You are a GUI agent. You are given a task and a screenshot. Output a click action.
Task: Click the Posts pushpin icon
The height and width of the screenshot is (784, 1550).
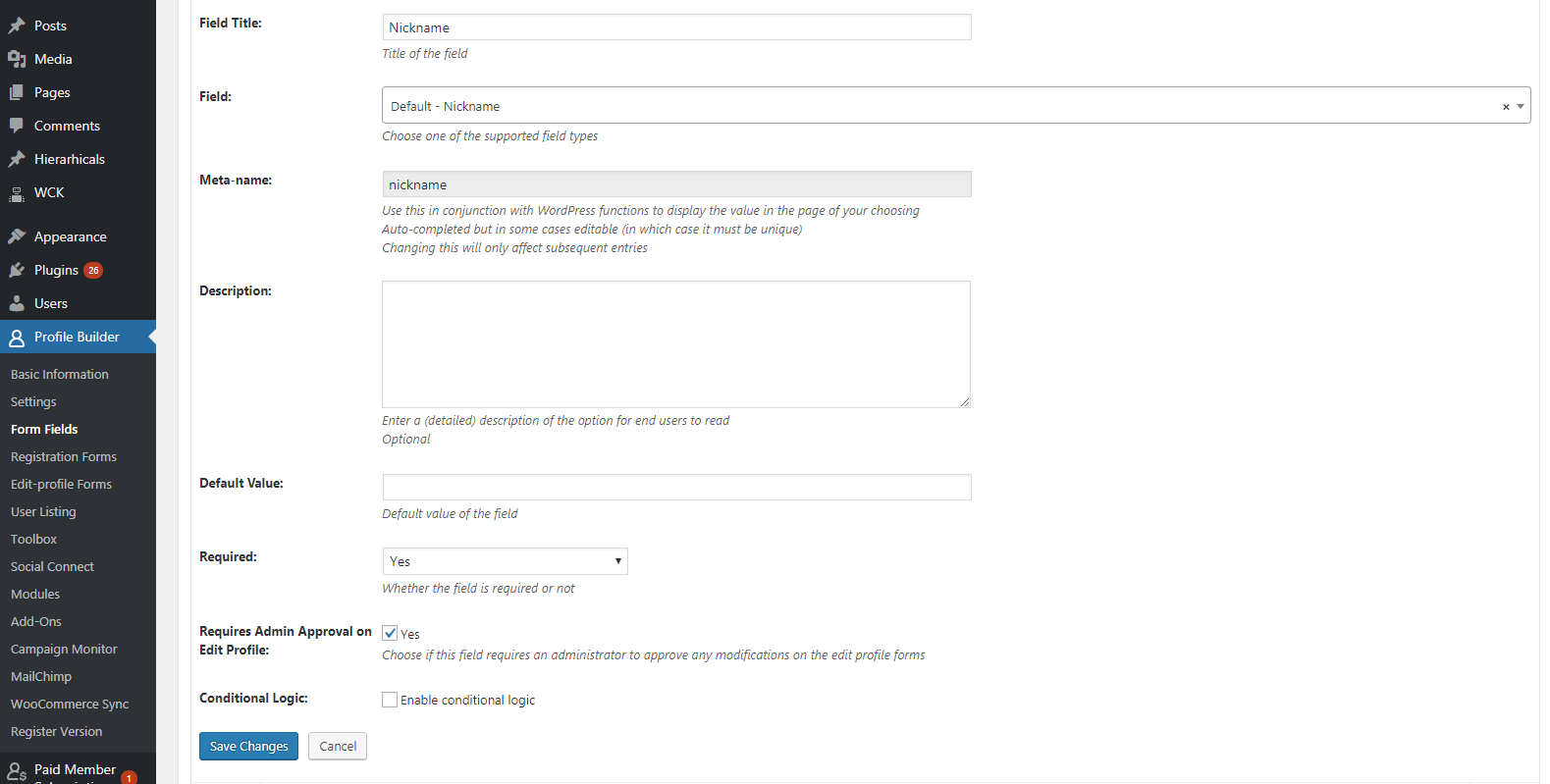tap(17, 26)
